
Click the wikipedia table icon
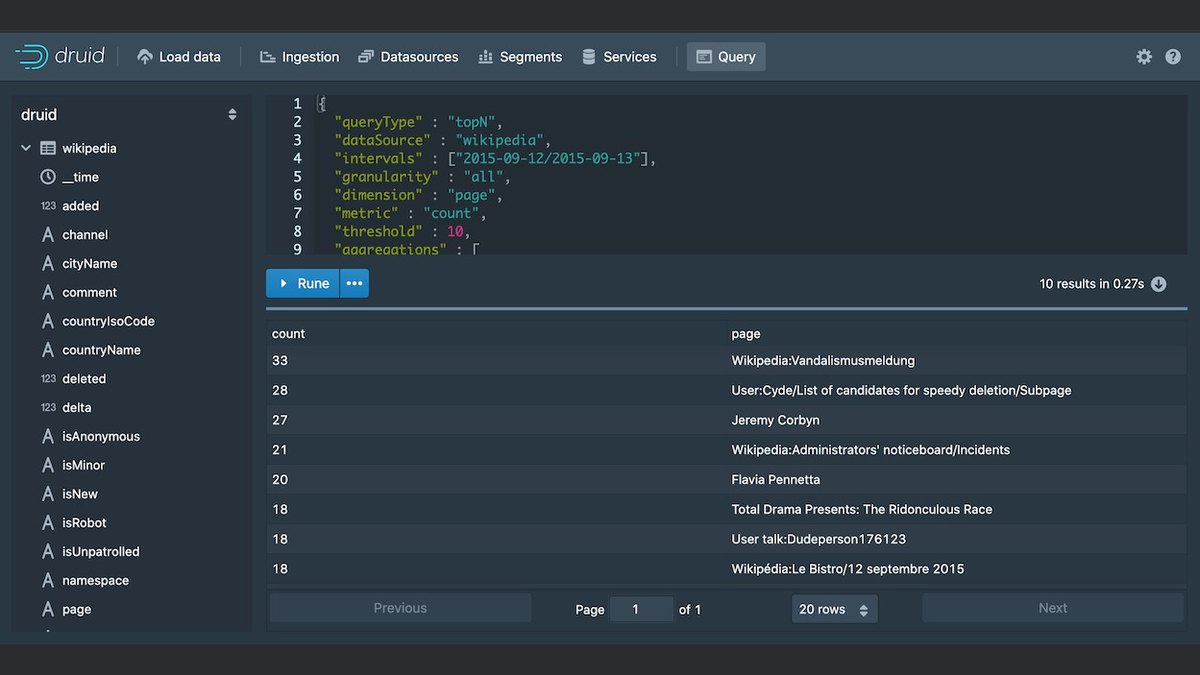tap(48, 148)
